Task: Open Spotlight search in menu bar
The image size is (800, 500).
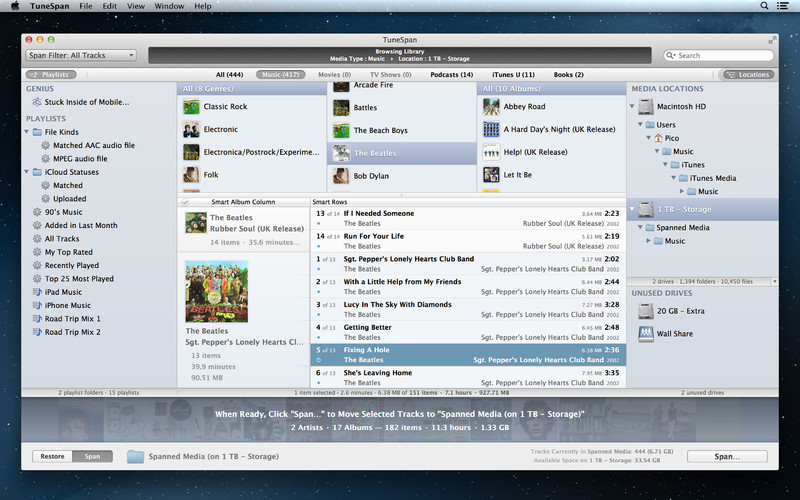Action: (x=764, y=6)
